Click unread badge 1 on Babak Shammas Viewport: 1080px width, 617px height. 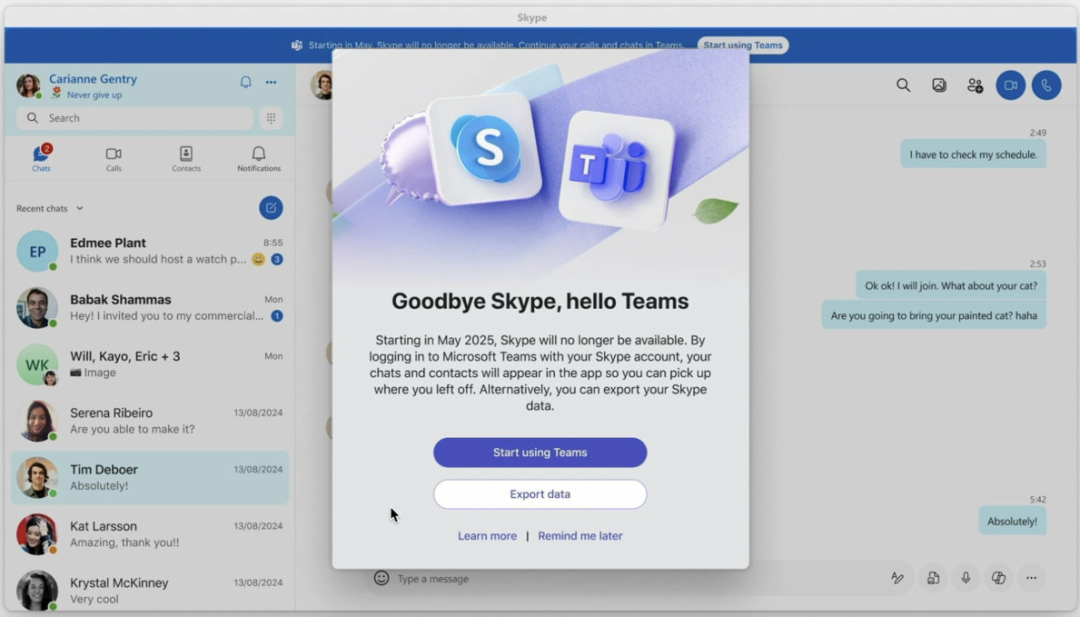click(277, 316)
